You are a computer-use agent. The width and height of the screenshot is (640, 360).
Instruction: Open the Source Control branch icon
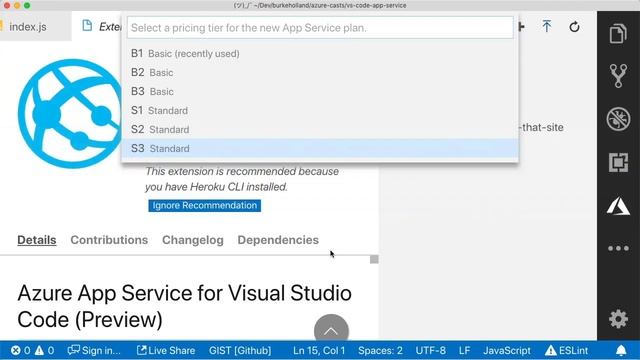(x=618, y=76)
